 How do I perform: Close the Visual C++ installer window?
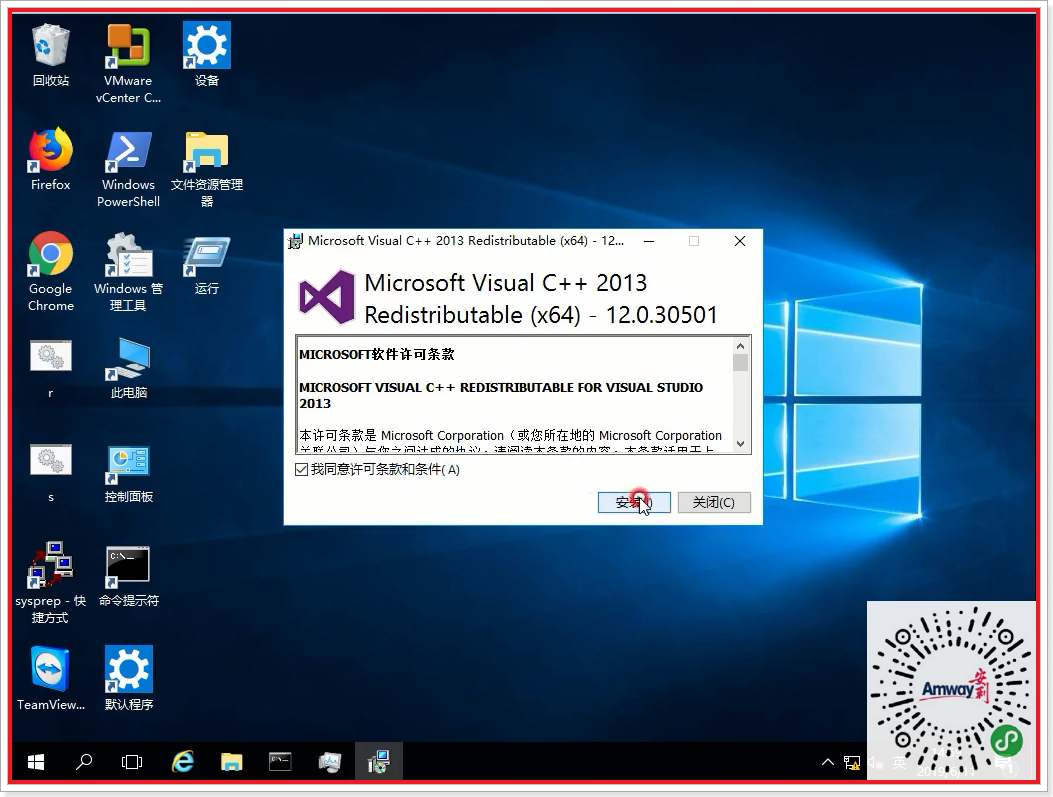[x=739, y=241]
